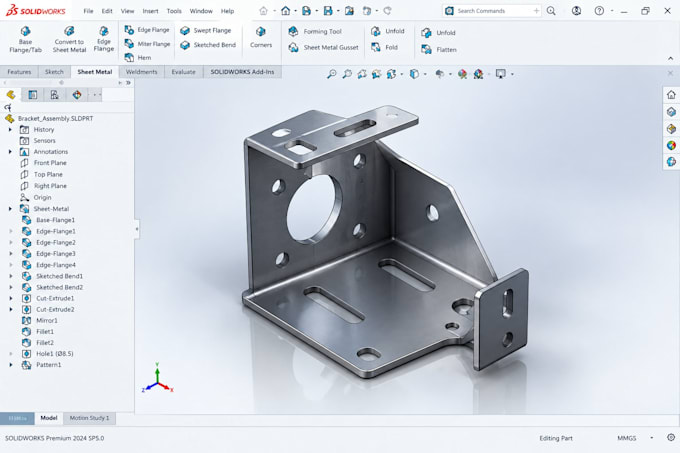Image resolution: width=680 pixels, height=453 pixels.
Task: Select Hole1 (Ø8.5) feature
Action: (47, 354)
